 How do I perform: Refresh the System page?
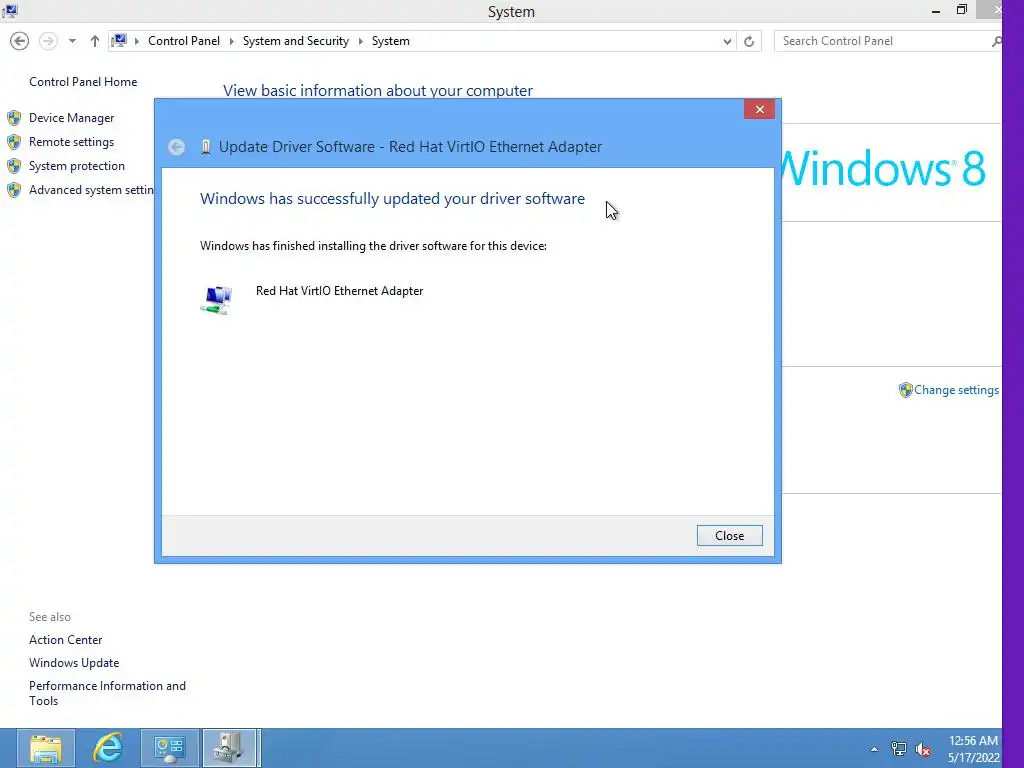(x=749, y=41)
